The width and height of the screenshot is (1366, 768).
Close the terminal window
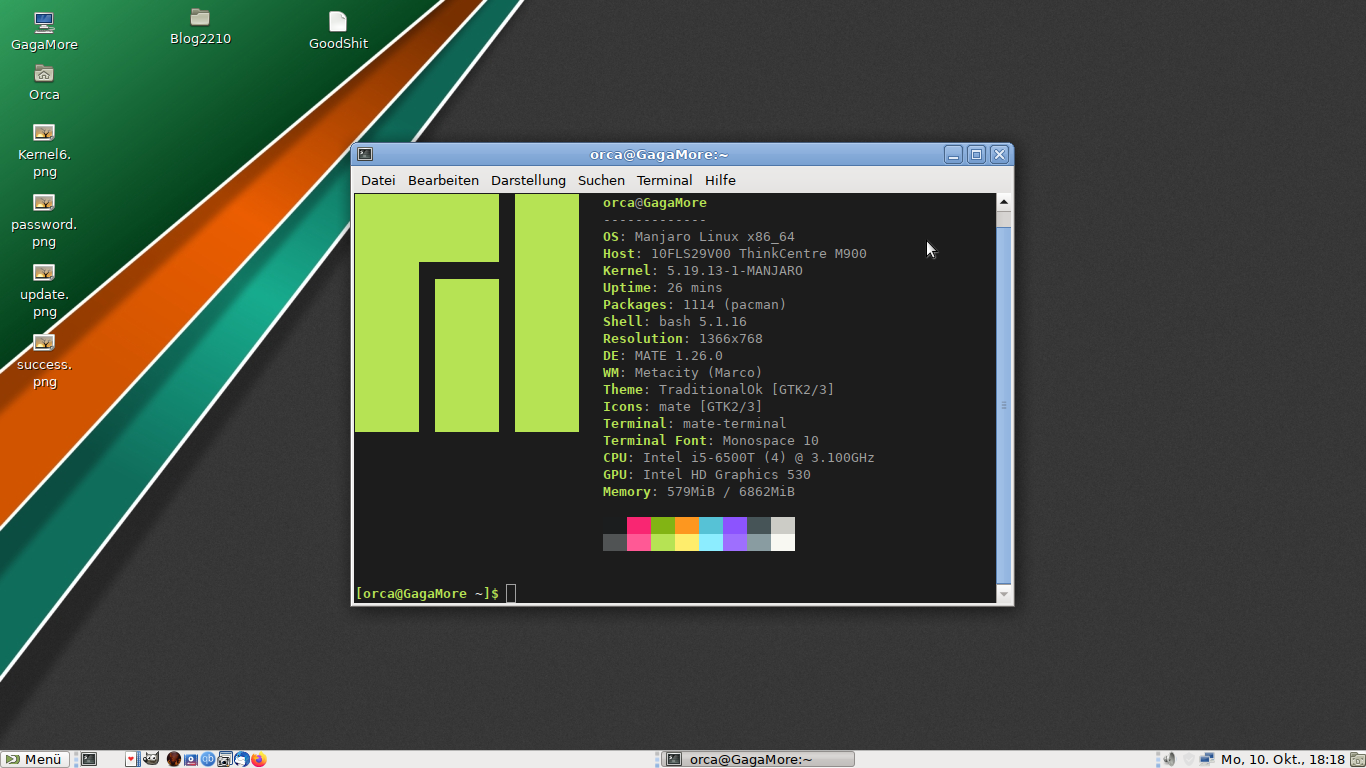999,154
